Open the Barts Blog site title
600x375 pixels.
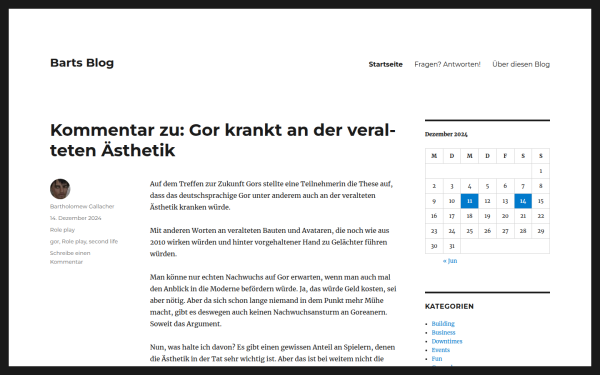pos(82,63)
